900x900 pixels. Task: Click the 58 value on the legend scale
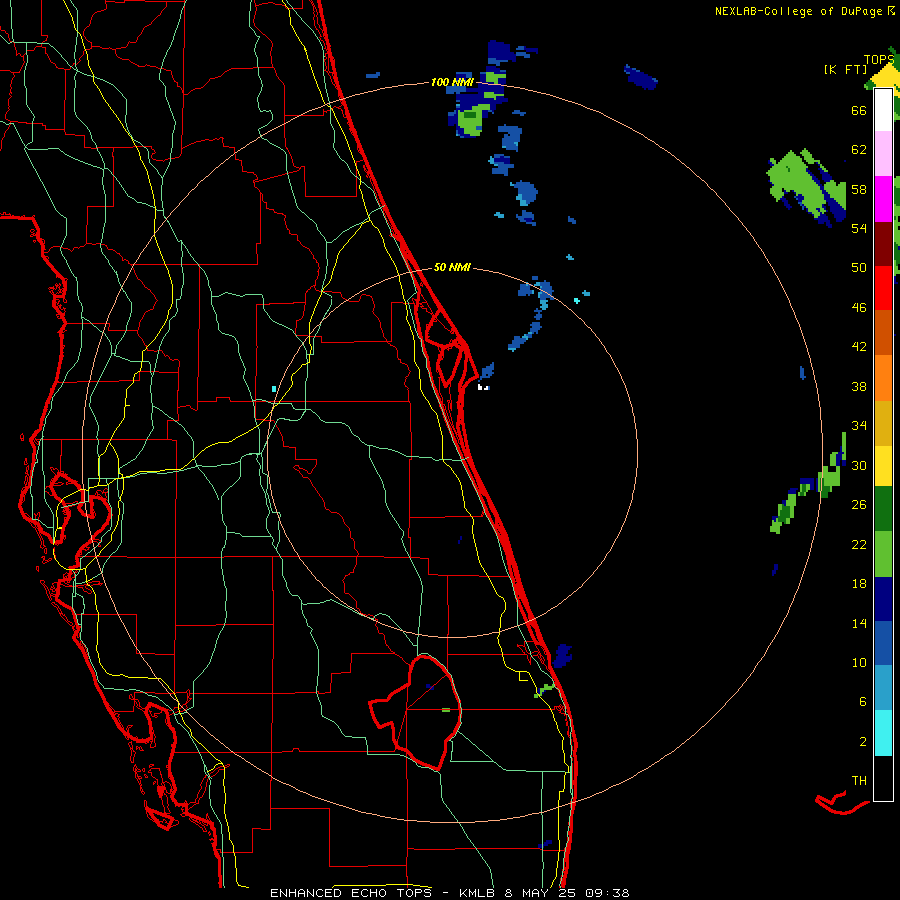(x=859, y=189)
